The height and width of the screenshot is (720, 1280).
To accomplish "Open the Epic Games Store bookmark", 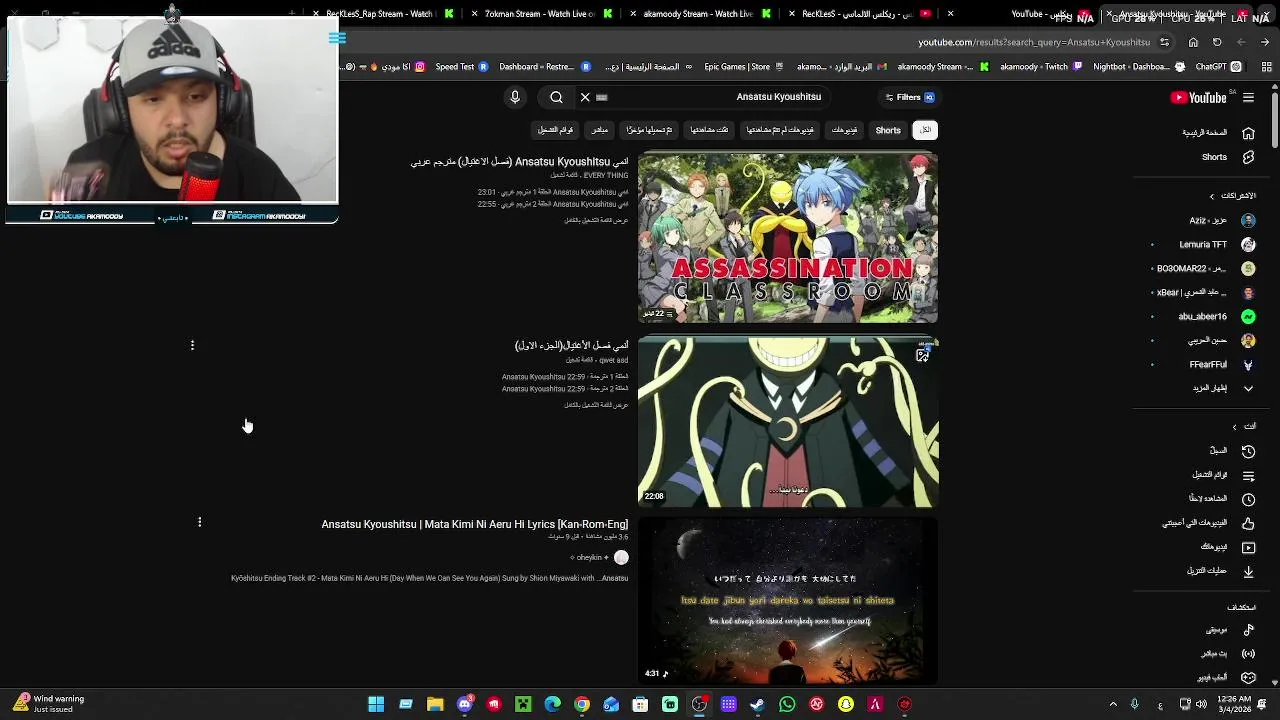I will click(x=744, y=67).
